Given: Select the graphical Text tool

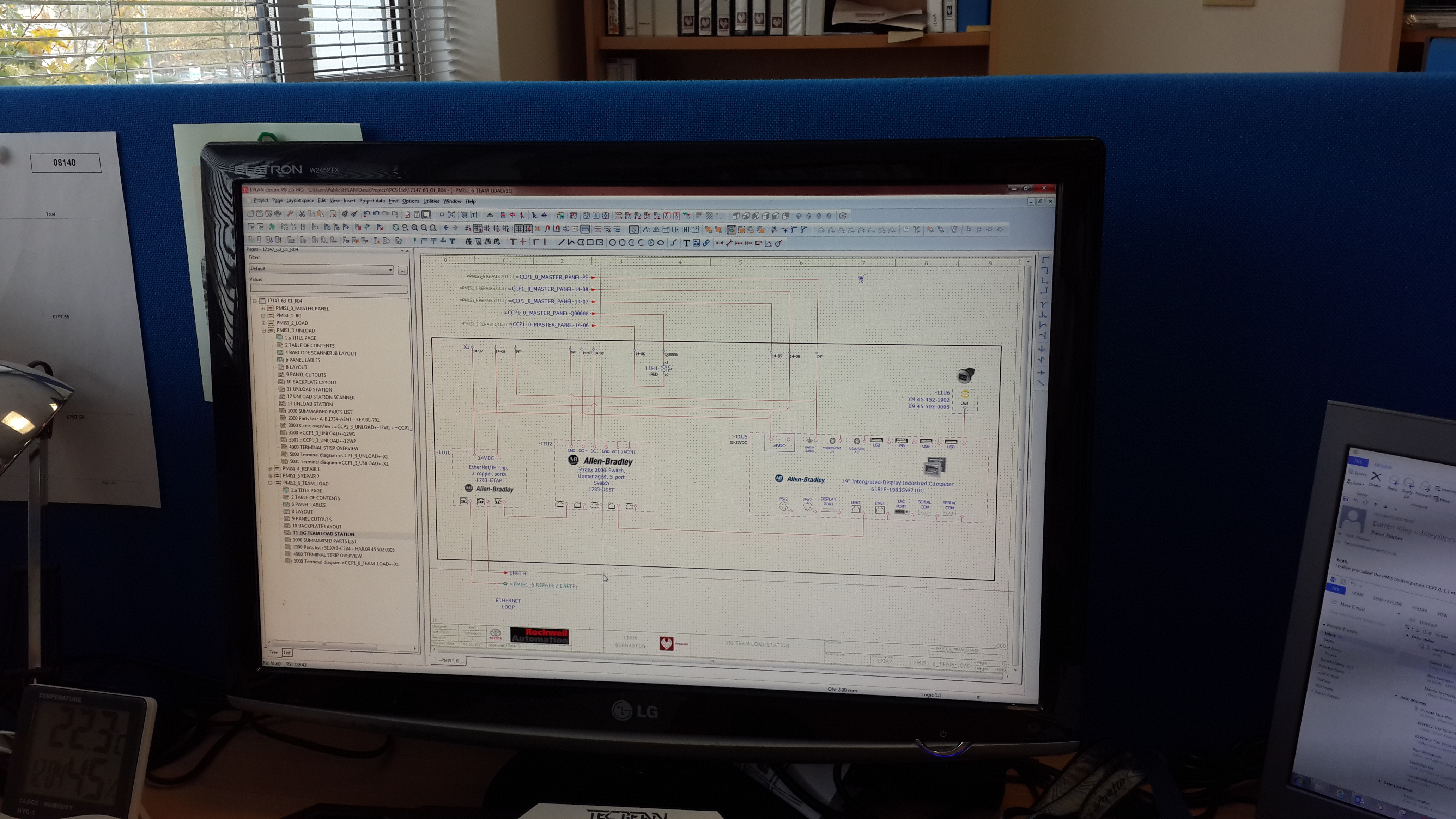Looking at the screenshot, I should click(x=687, y=243).
